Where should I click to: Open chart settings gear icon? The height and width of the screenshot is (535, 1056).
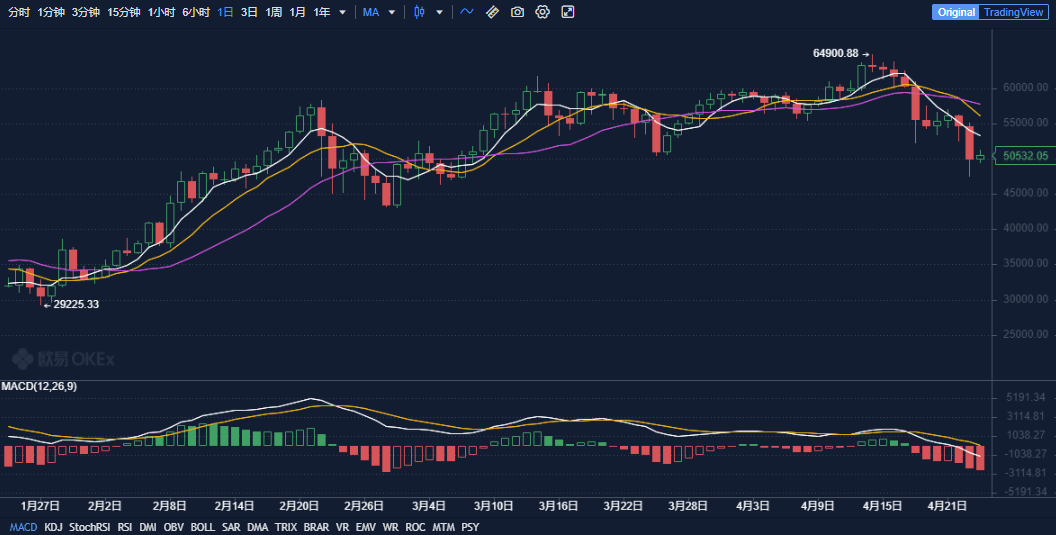click(542, 12)
